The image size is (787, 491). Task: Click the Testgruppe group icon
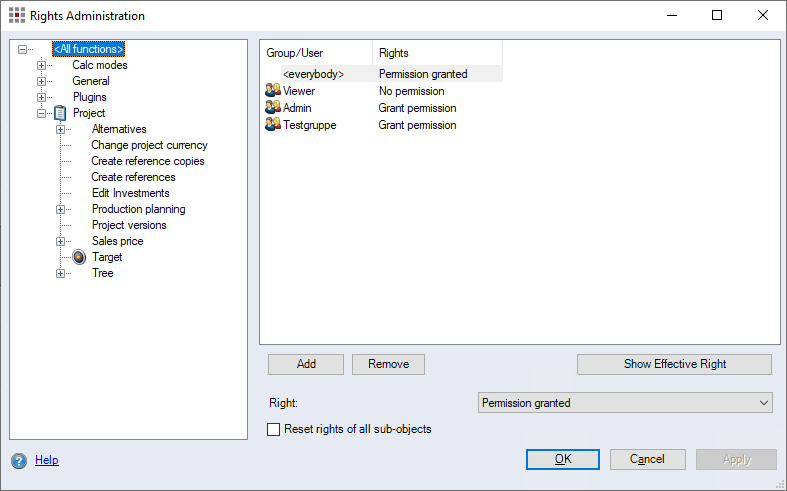(272, 125)
